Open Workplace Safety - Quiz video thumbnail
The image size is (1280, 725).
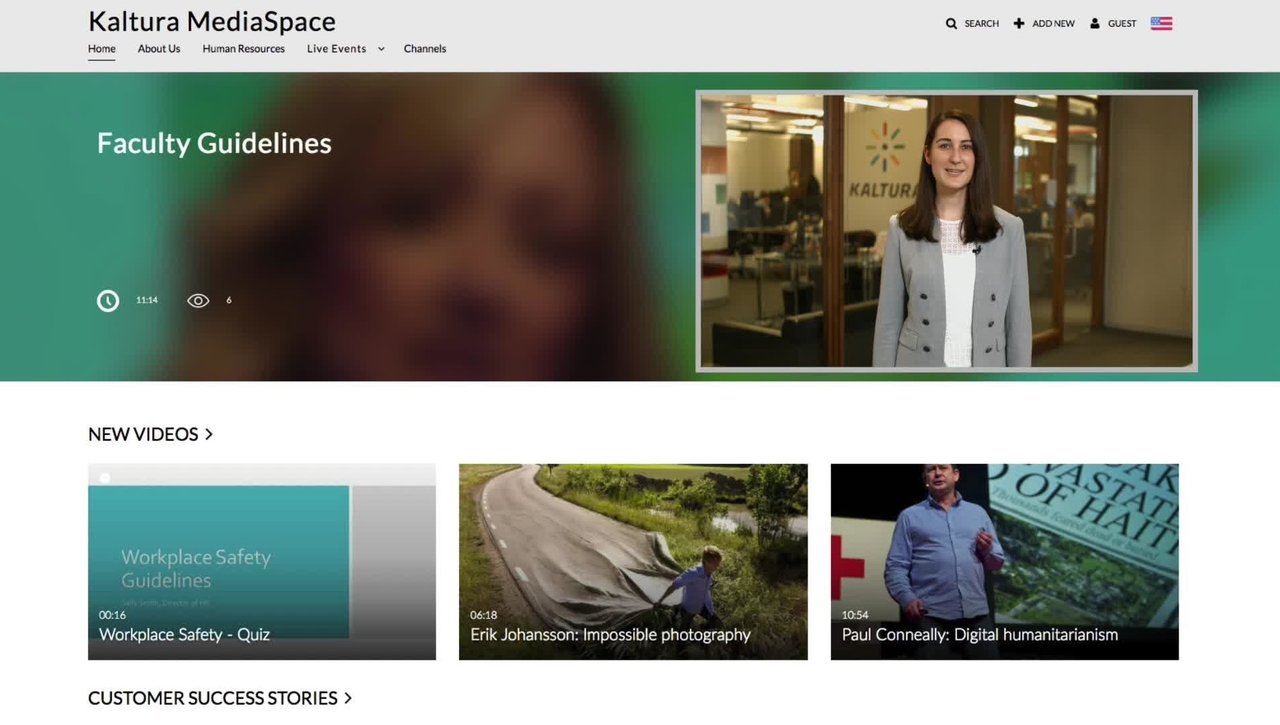262,561
